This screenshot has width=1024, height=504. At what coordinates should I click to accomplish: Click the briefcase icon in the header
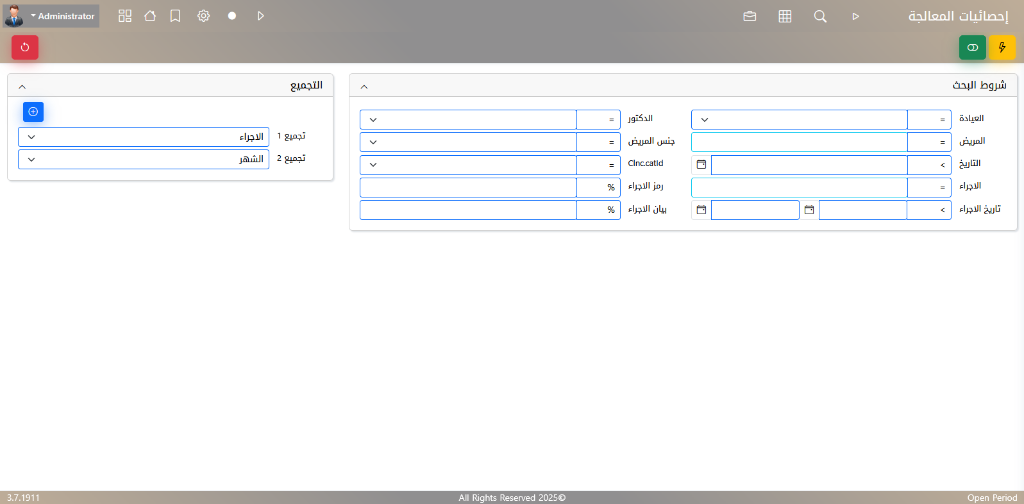point(750,16)
